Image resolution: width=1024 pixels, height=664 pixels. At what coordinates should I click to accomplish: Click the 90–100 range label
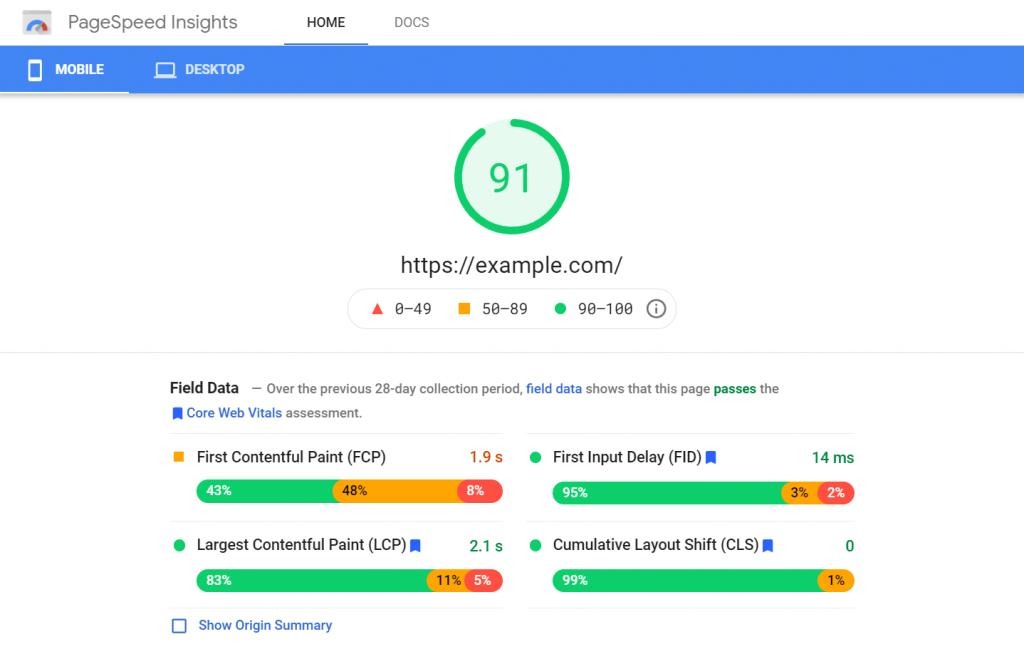coord(605,309)
